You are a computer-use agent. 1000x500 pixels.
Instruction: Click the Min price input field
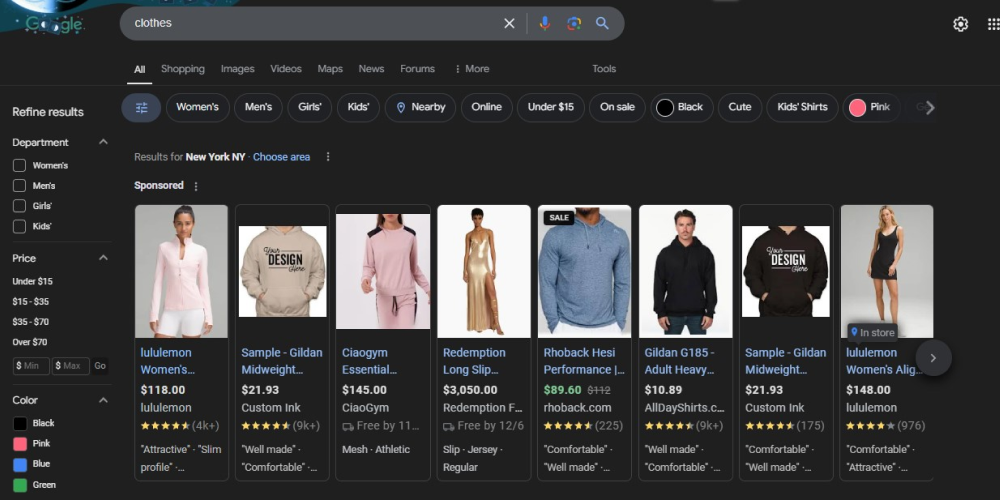[x=31, y=366]
